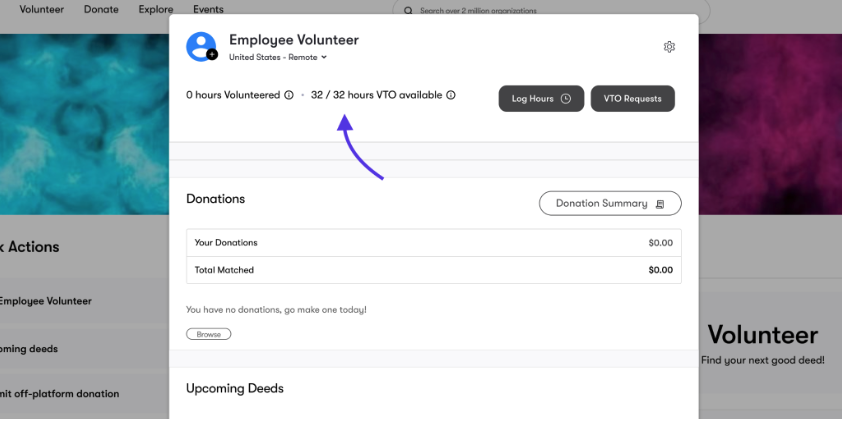Click the Log Hours button

[541, 98]
